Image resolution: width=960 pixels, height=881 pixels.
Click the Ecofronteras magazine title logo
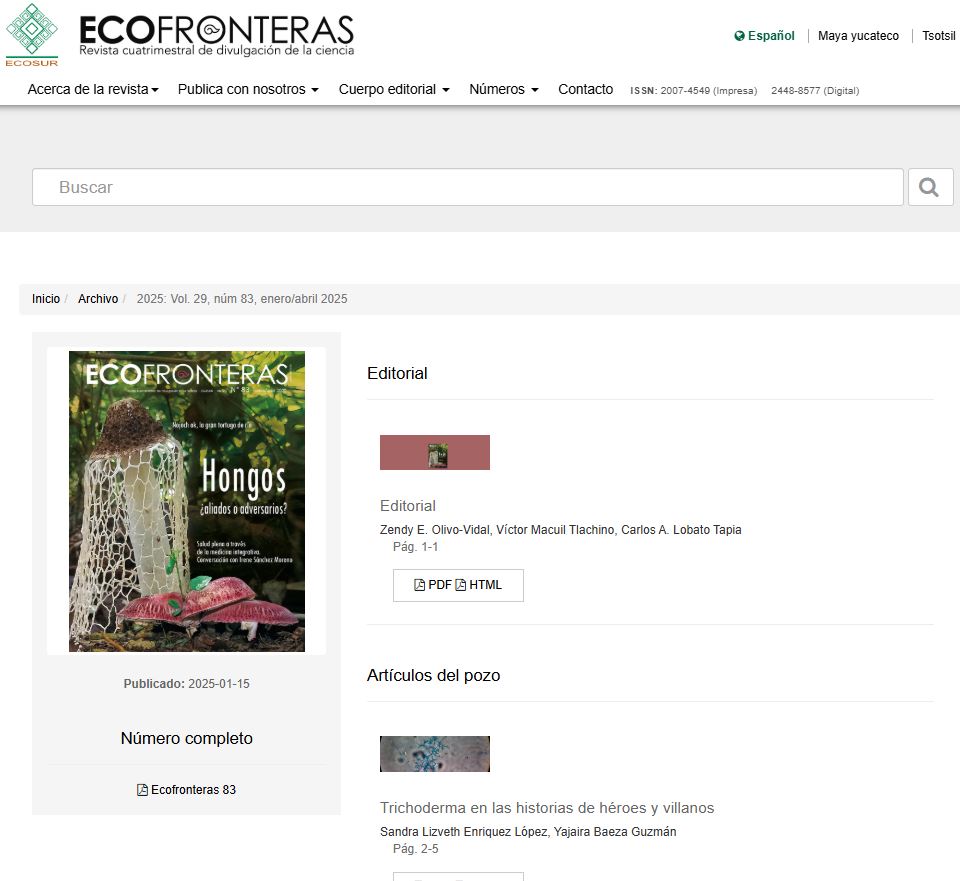click(217, 36)
